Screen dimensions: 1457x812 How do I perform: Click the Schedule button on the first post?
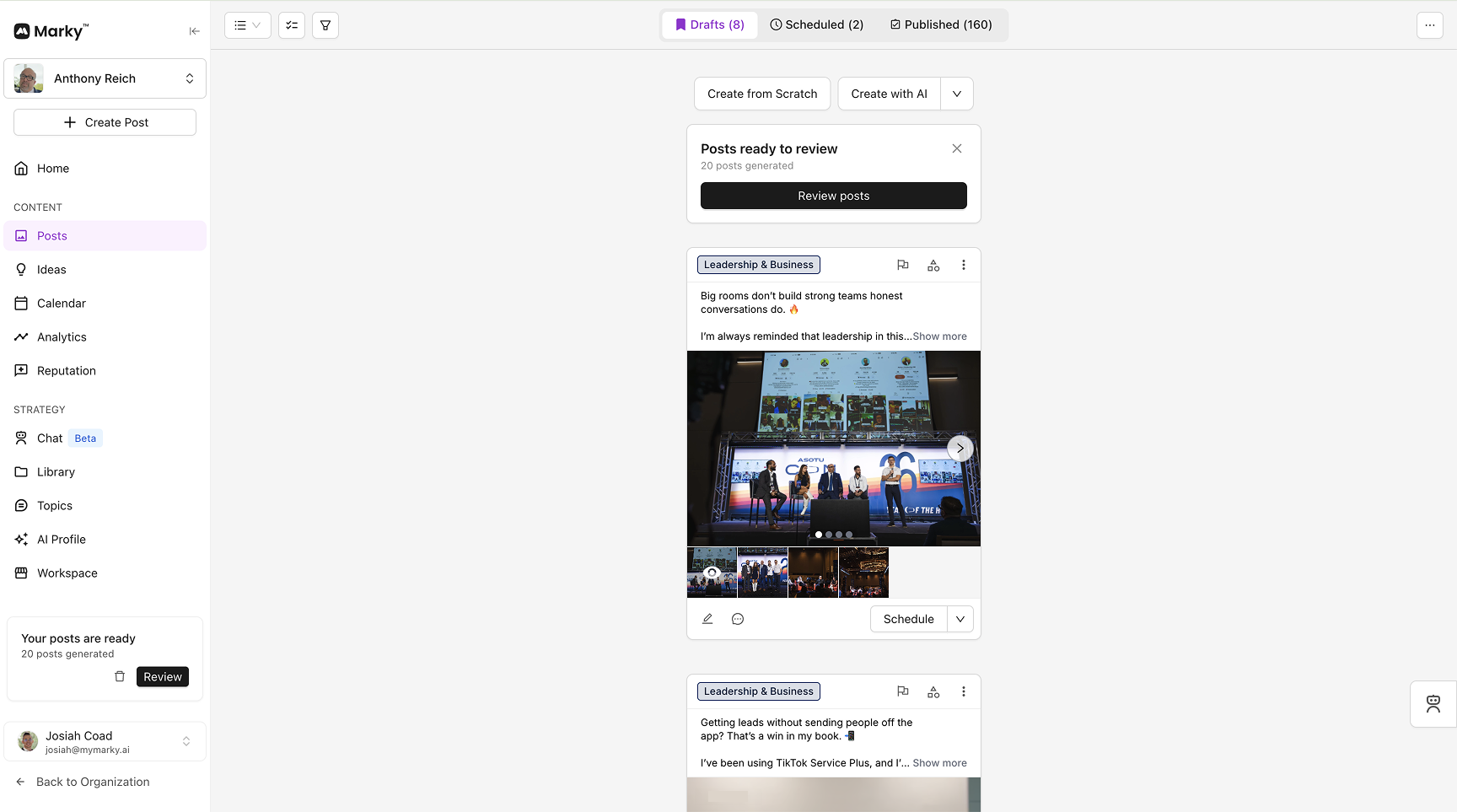pyautogui.click(x=909, y=619)
